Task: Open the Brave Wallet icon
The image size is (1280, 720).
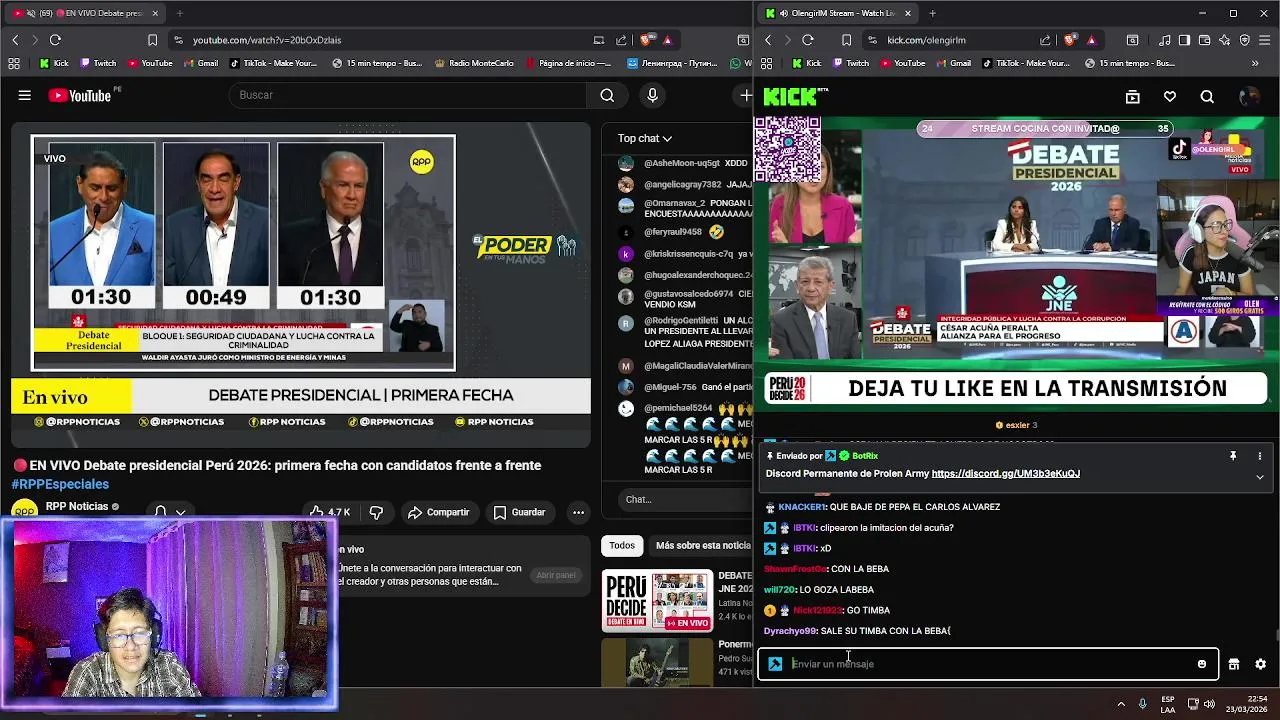Action: [1204, 40]
